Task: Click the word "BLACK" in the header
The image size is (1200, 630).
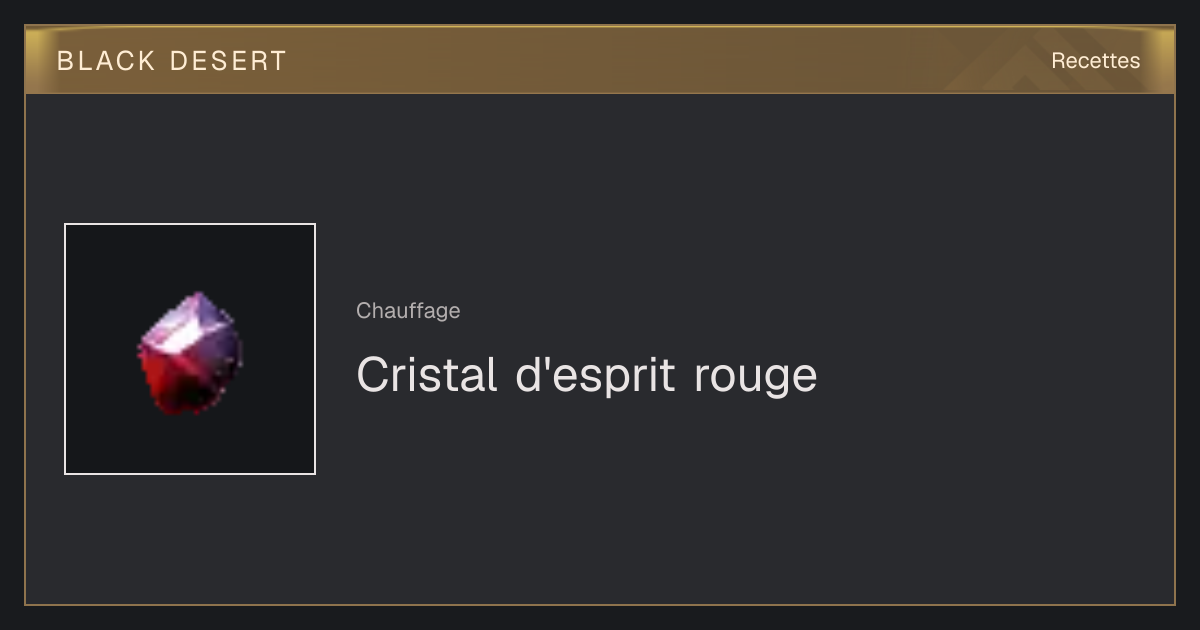Action: 106,61
